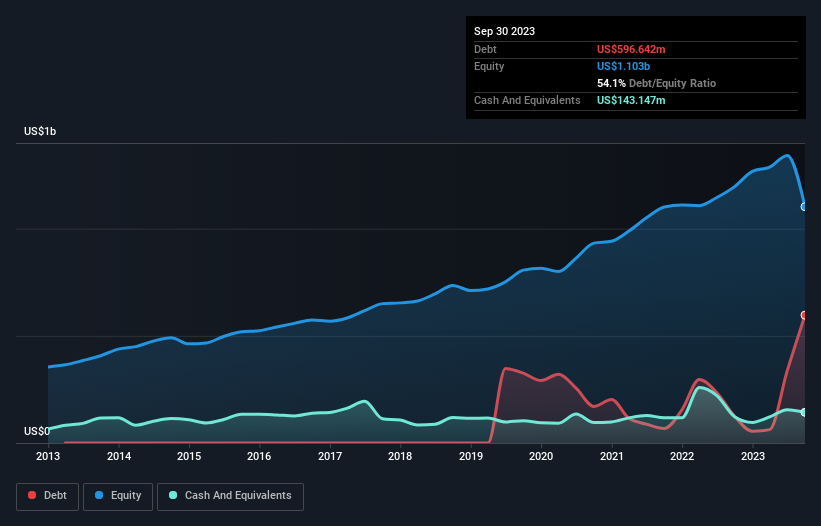Toggle the Cash And Equivalents legend button
The height and width of the screenshot is (526, 821).
coord(230,496)
